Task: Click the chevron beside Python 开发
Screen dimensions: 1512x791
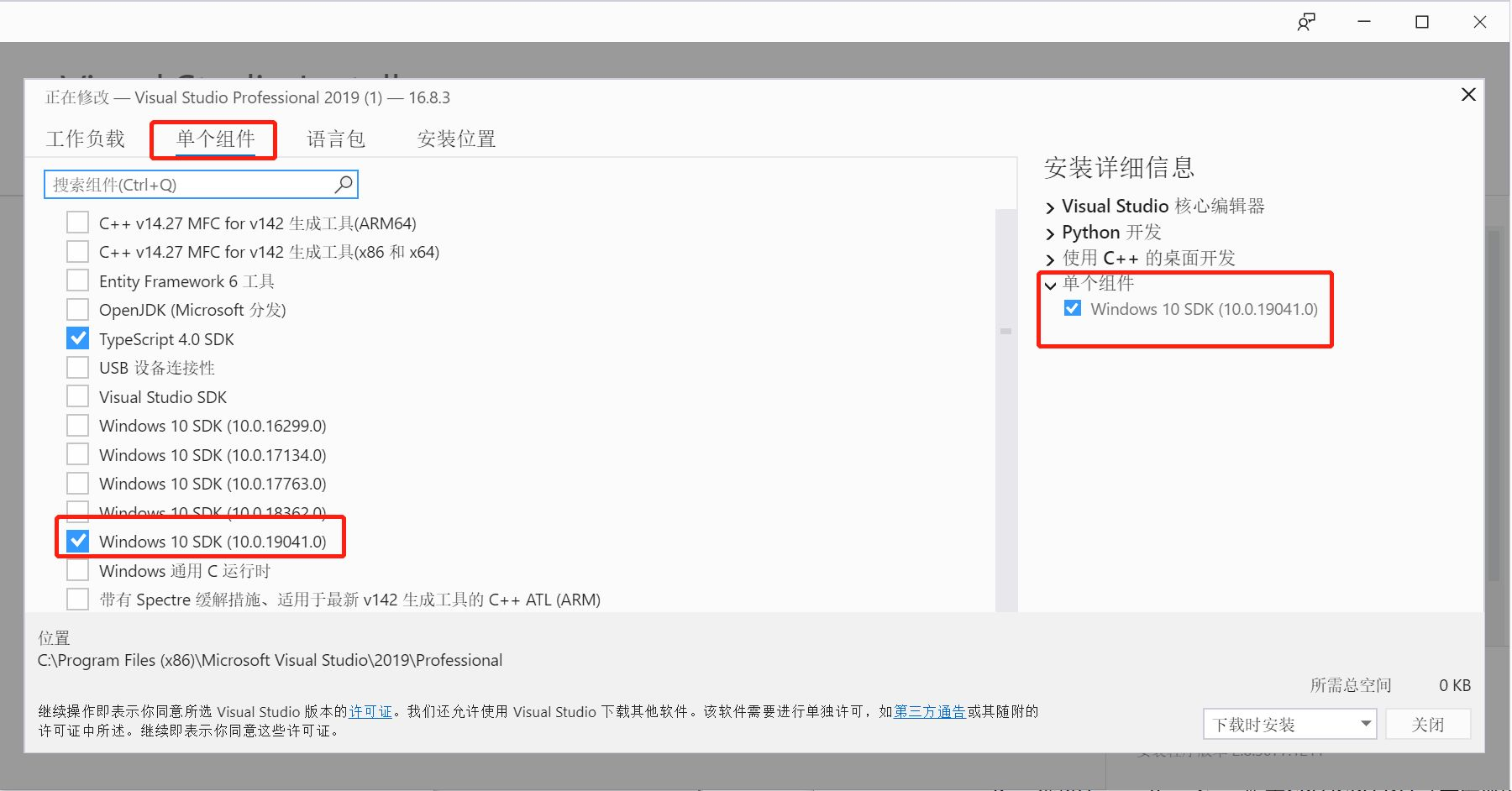Action: pyautogui.click(x=1049, y=233)
